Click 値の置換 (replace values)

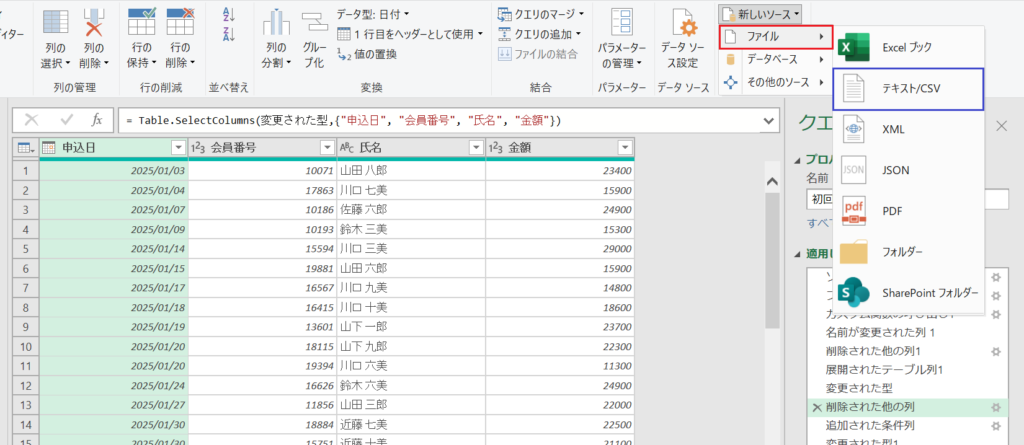366,54
